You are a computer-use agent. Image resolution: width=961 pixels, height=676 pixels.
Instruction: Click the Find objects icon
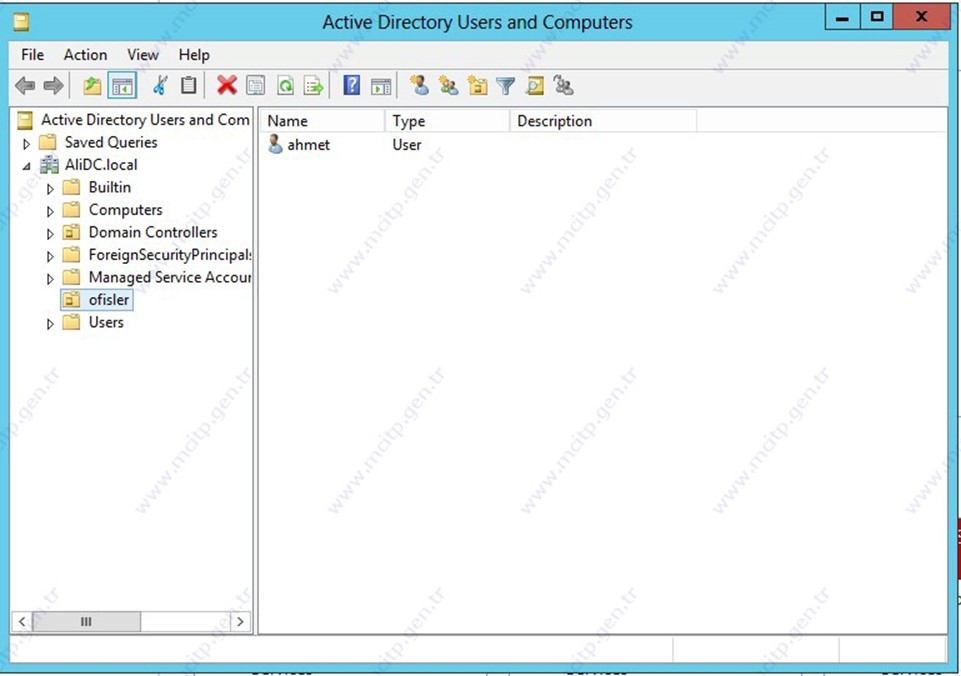[x=534, y=85]
